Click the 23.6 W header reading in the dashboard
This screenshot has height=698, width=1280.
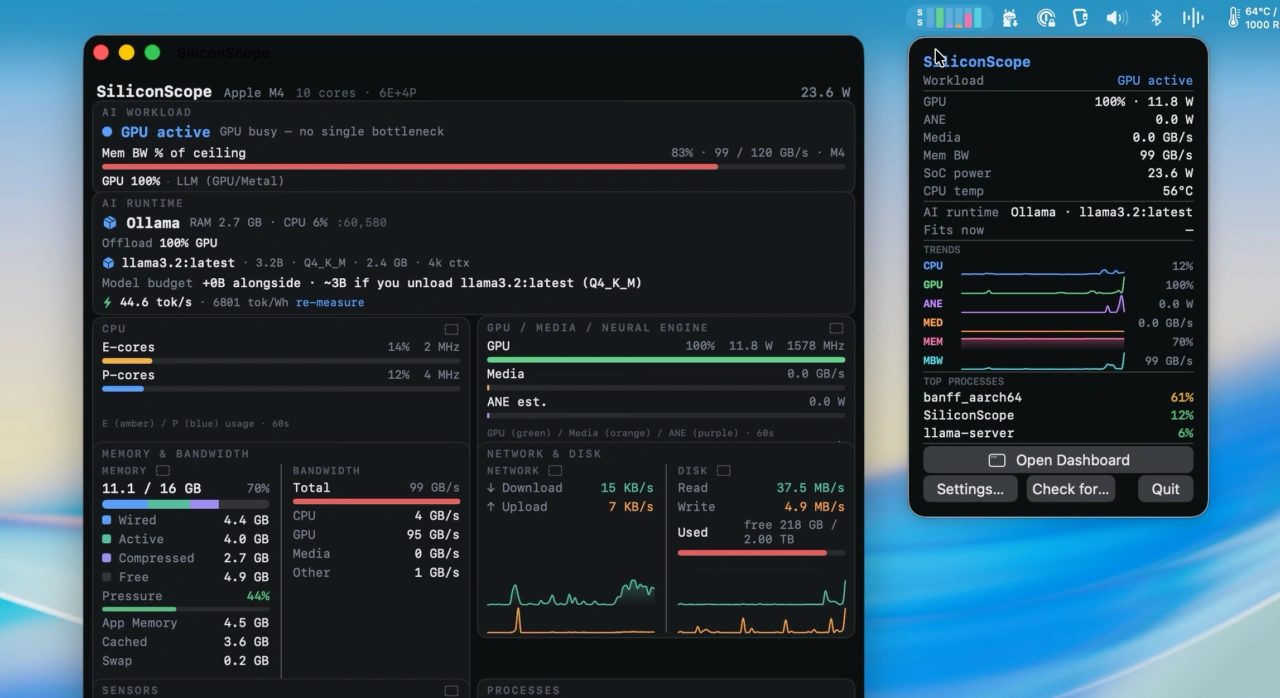tap(825, 92)
